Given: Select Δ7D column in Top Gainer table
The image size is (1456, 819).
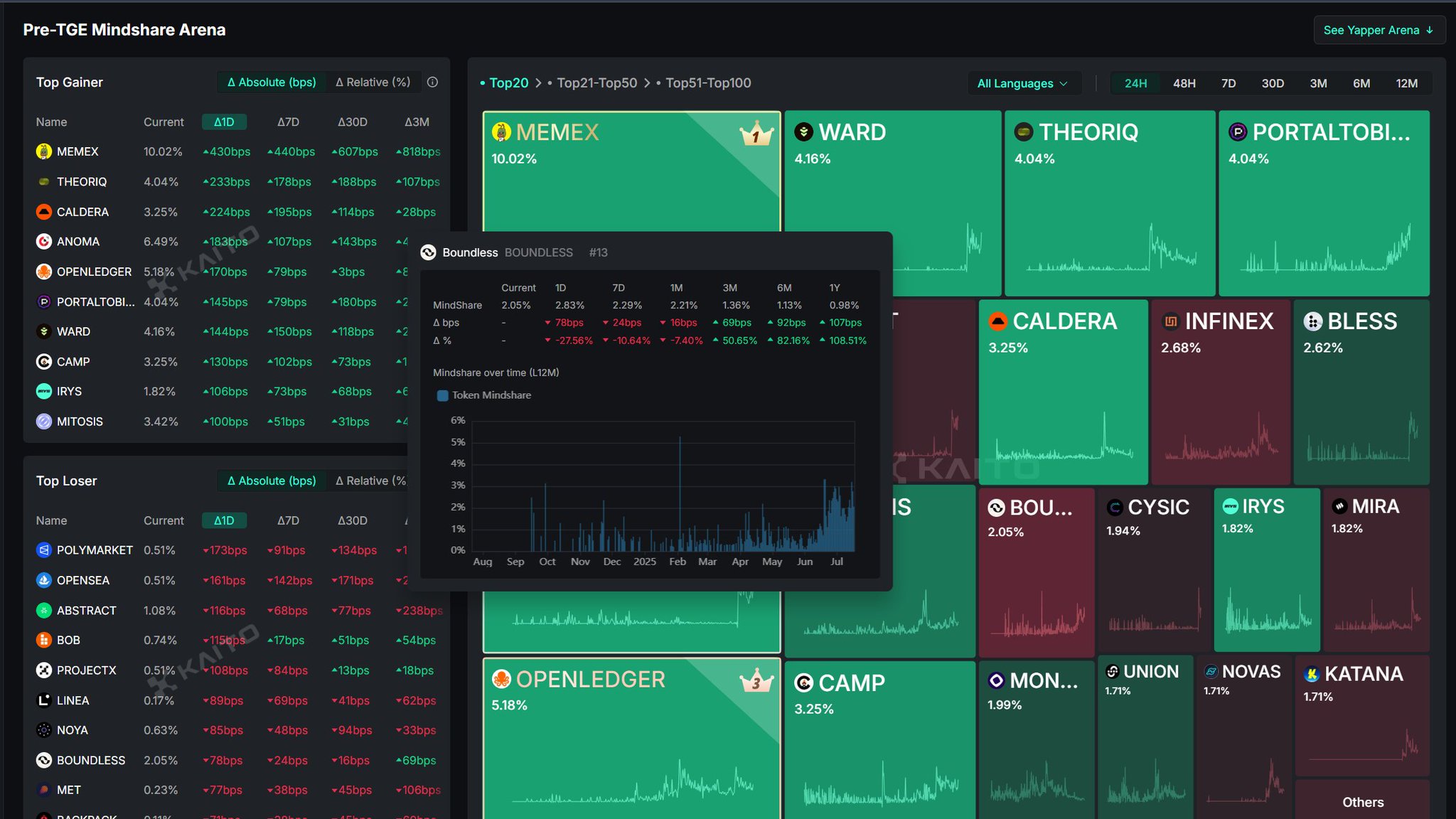Looking at the screenshot, I should 288,122.
